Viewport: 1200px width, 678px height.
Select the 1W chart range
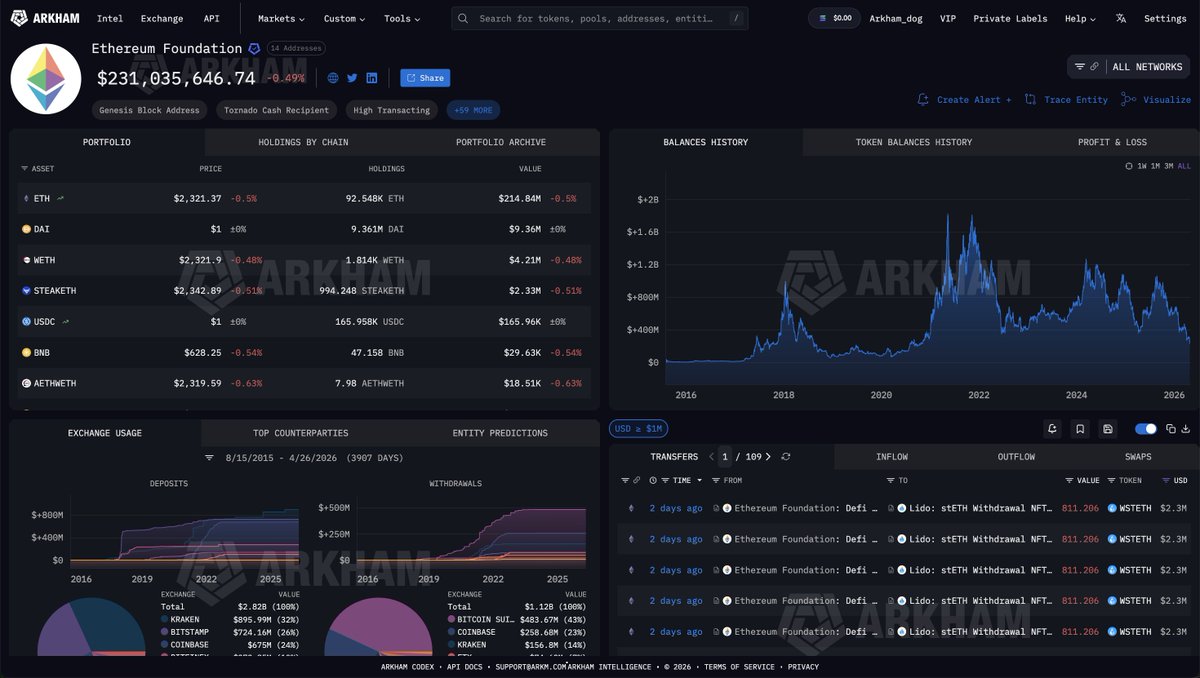[x=1142, y=166]
